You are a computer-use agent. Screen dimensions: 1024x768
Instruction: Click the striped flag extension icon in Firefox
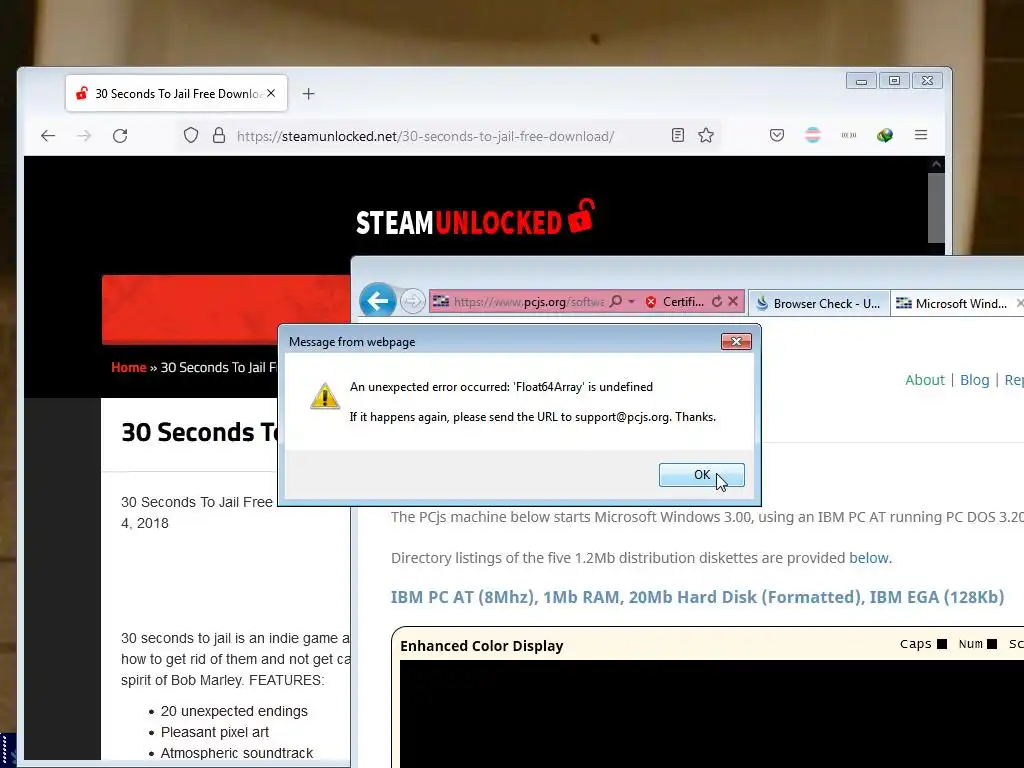coord(812,135)
